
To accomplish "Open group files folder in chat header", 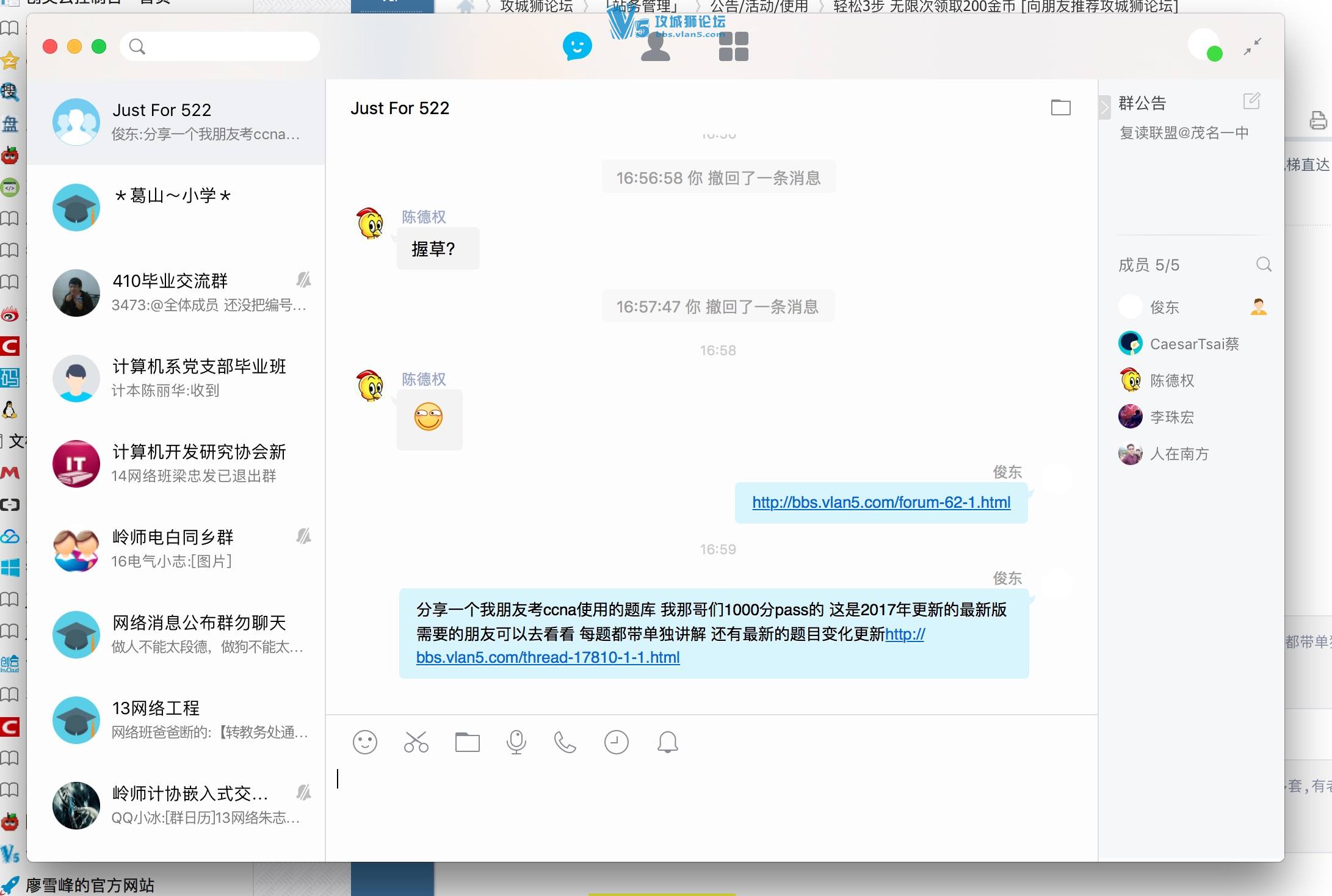I will pyautogui.click(x=1060, y=107).
